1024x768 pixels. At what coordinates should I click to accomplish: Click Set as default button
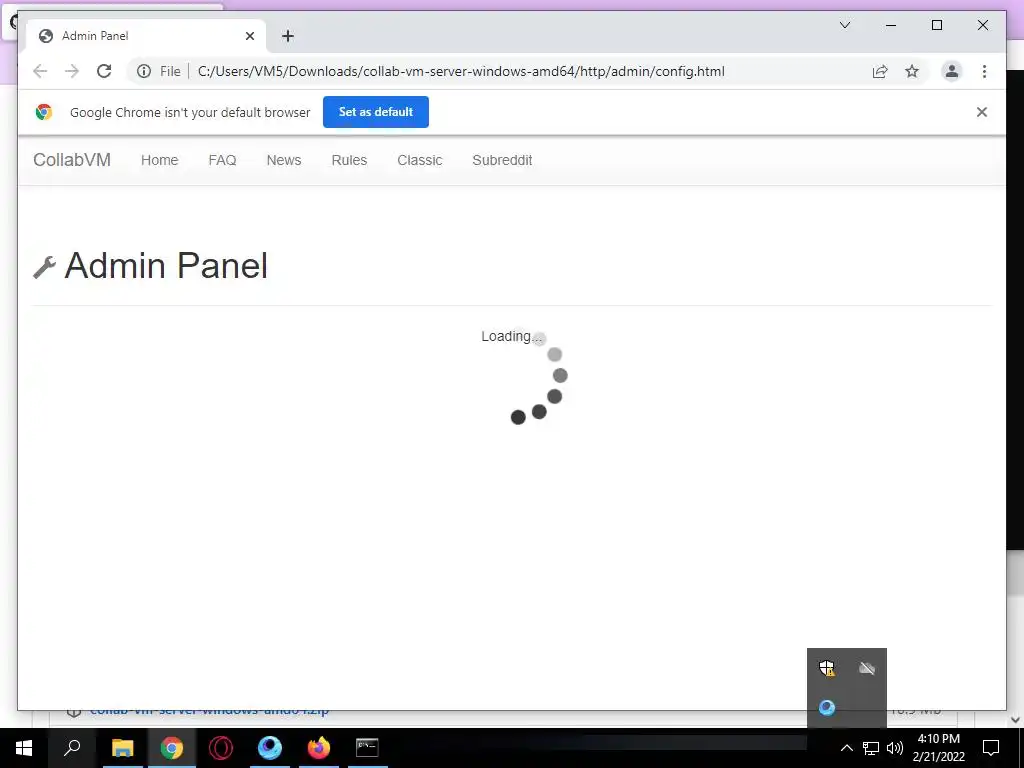[x=376, y=112]
